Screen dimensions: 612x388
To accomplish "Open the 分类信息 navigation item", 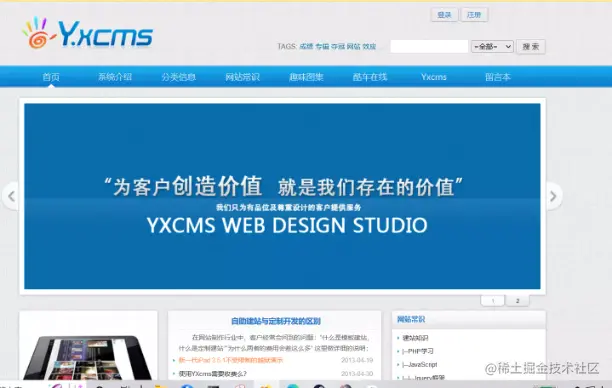I will (x=179, y=77).
